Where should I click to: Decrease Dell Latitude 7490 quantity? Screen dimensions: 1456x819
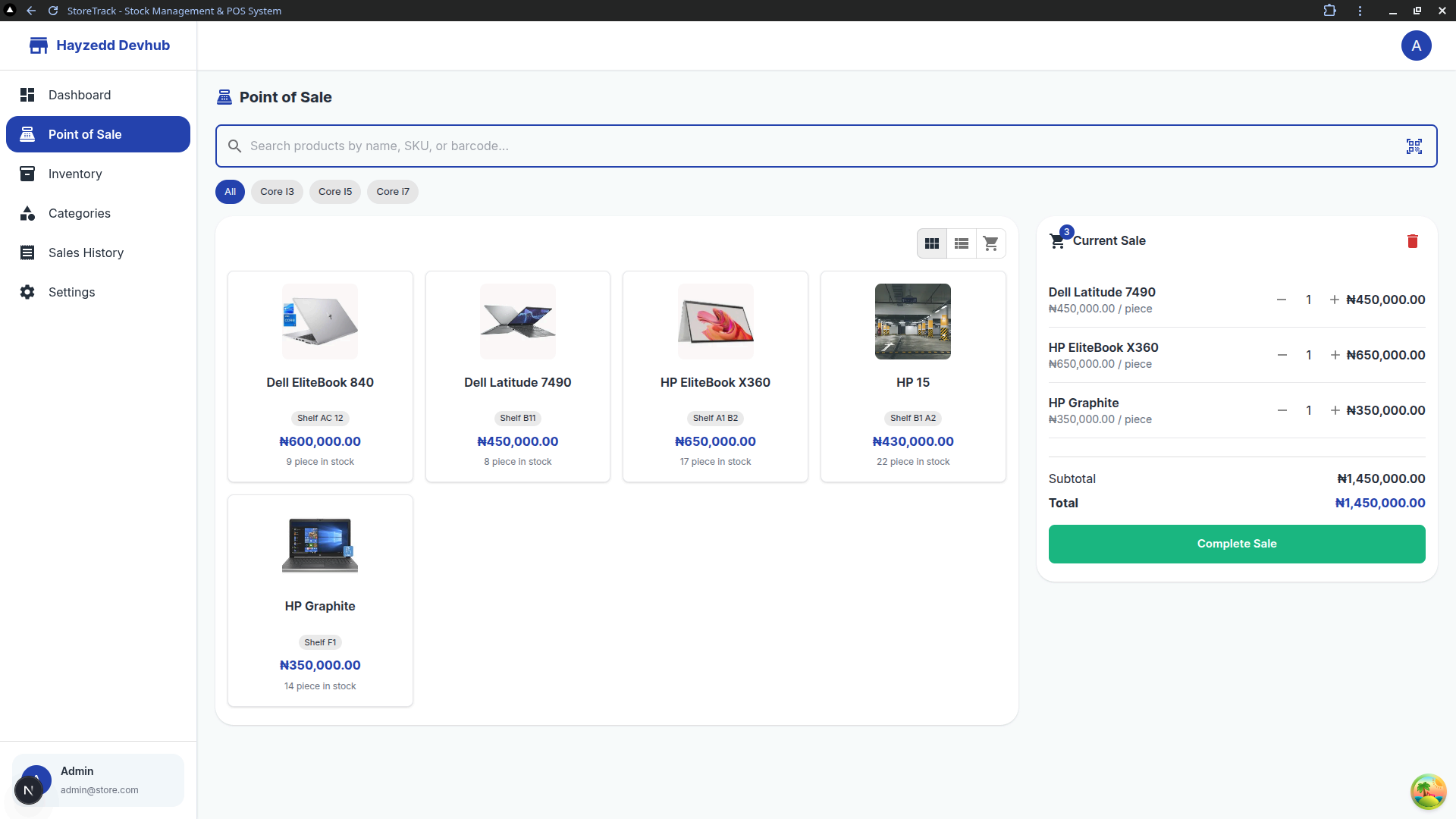[x=1282, y=300]
